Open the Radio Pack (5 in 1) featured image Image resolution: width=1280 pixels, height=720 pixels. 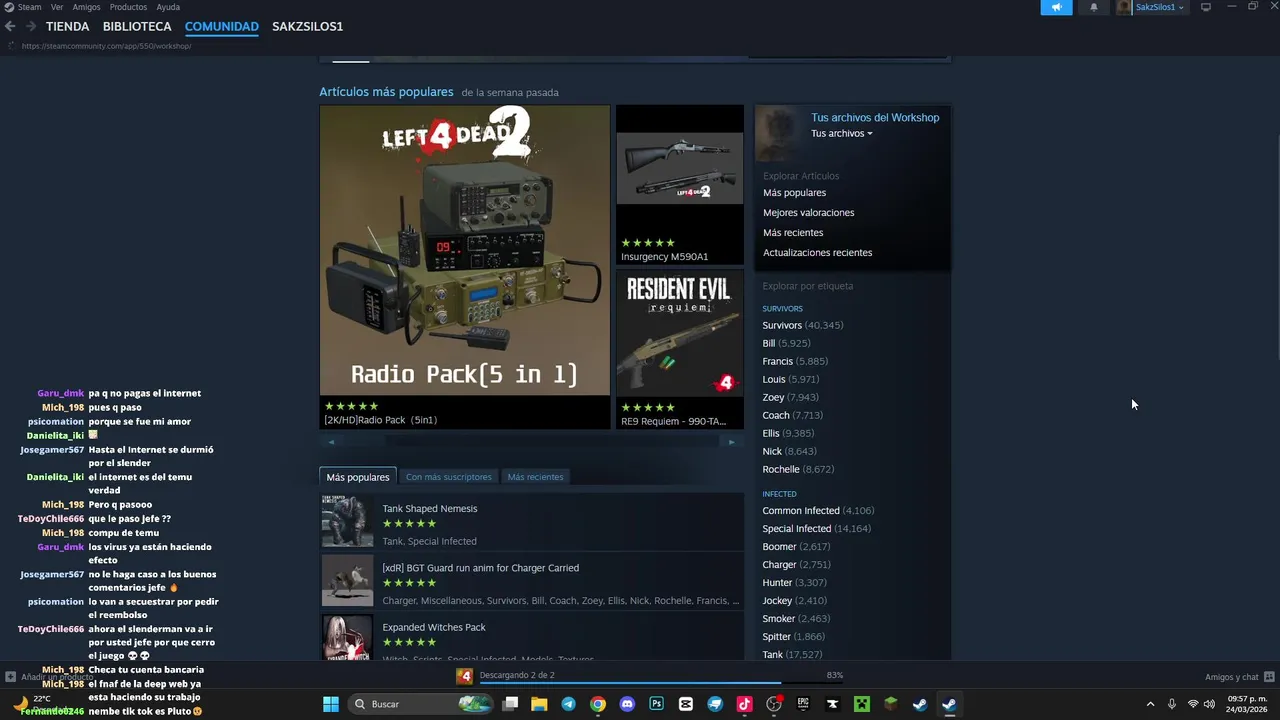click(465, 250)
